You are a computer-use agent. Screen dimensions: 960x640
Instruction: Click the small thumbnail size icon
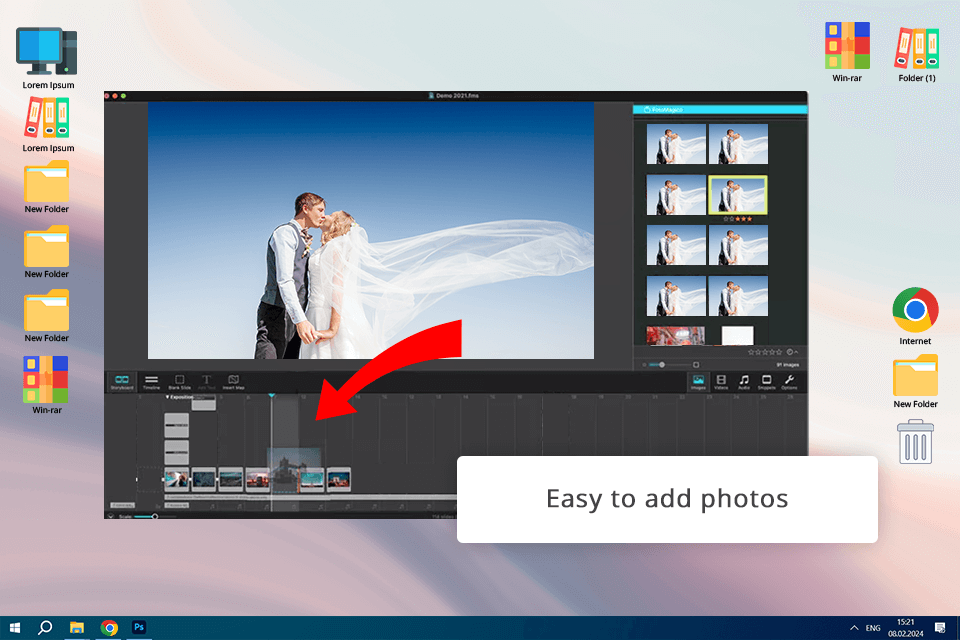point(644,365)
